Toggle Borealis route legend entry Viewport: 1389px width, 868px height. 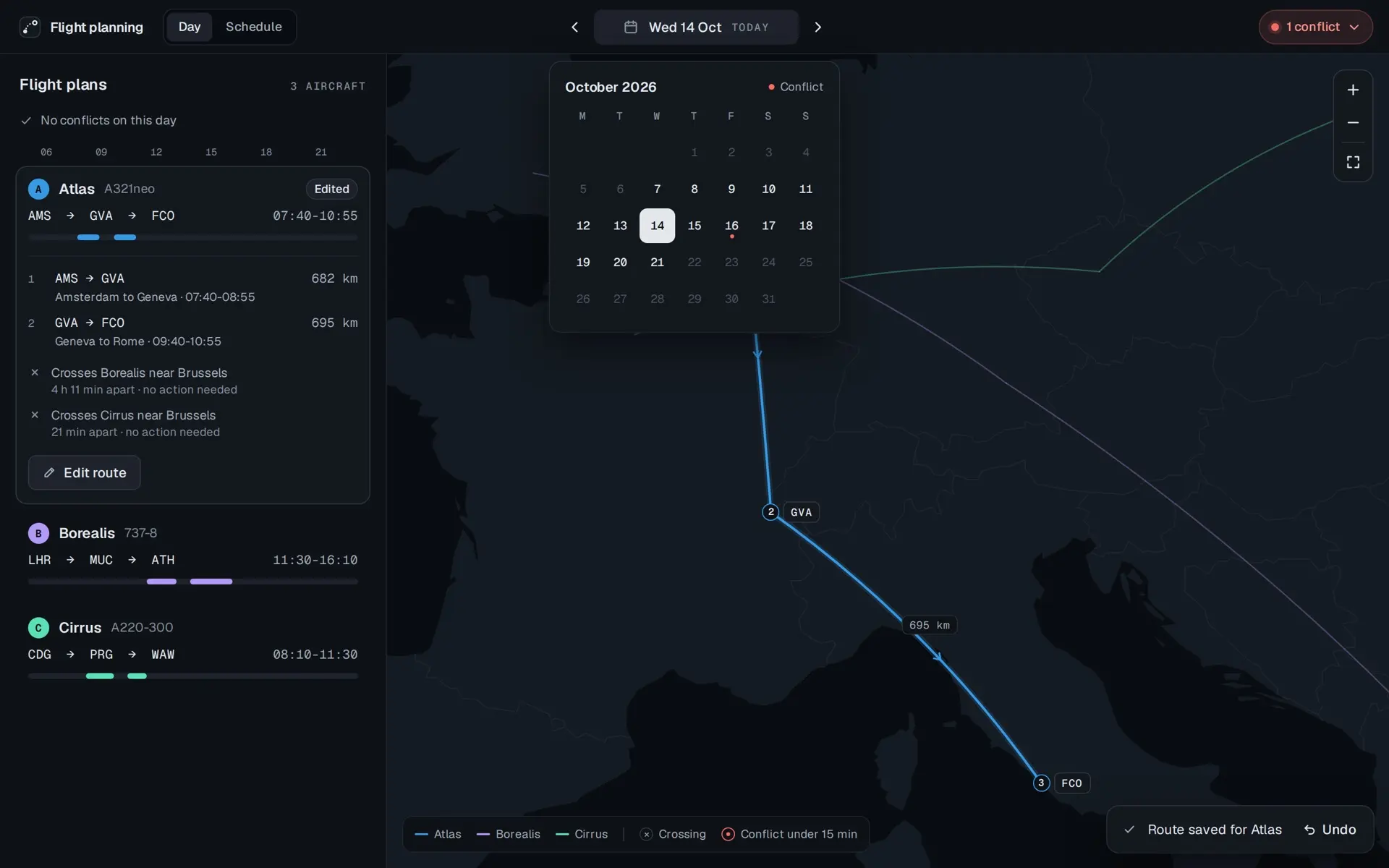(509, 834)
